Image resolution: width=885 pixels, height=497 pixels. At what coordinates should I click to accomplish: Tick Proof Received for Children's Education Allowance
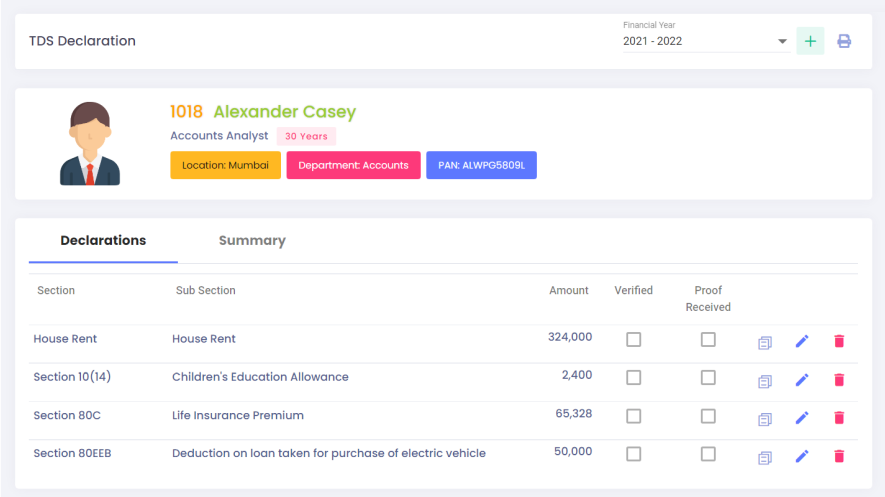click(708, 377)
